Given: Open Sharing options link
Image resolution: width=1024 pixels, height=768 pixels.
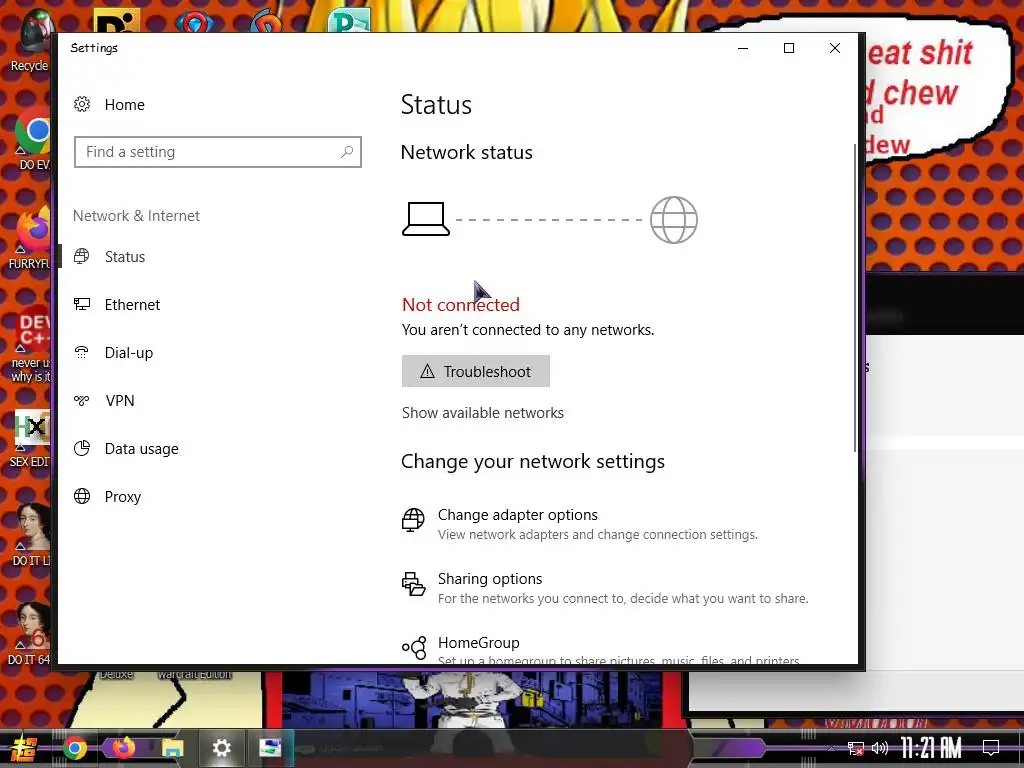Looking at the screenshot, I should coord(490,579).
